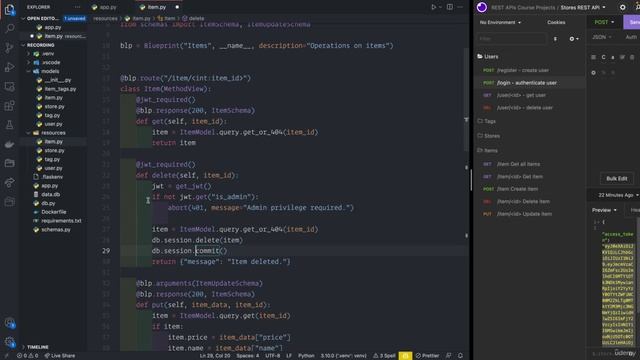Click resources in the breadcrumb path
640x360 pixels.
(105, 18)
